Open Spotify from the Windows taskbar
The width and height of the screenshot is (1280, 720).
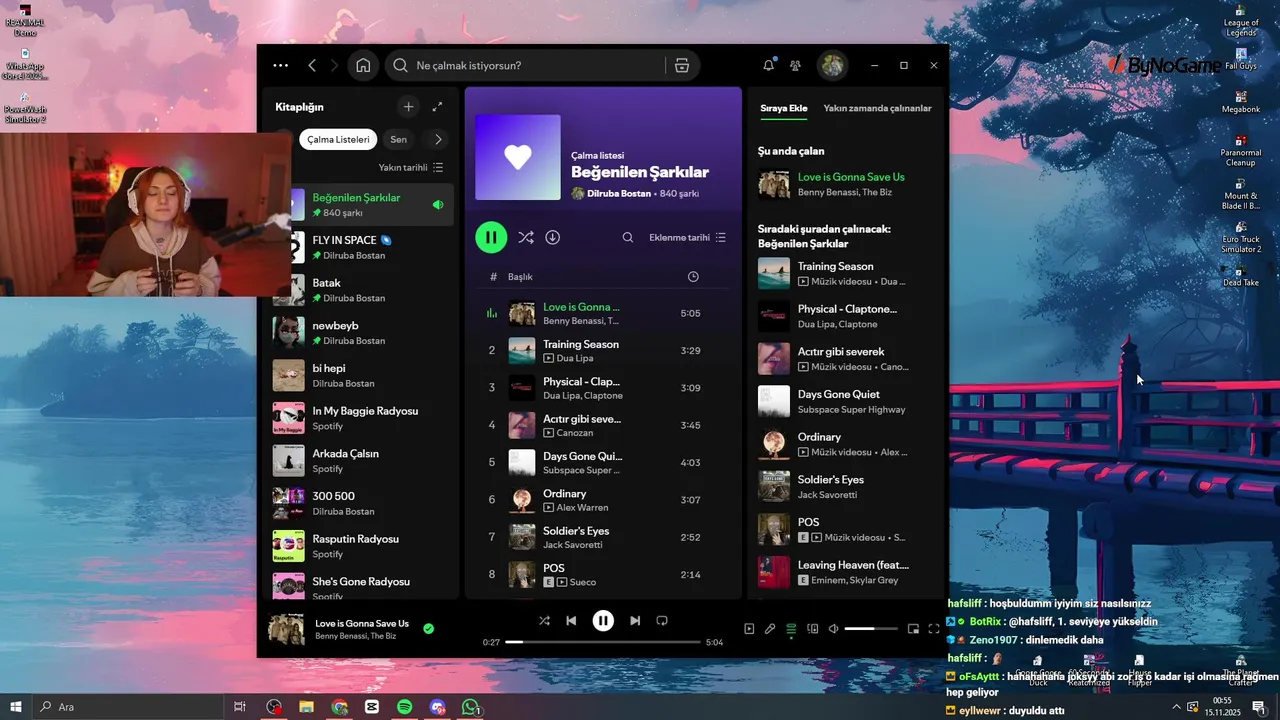(405, 707)
